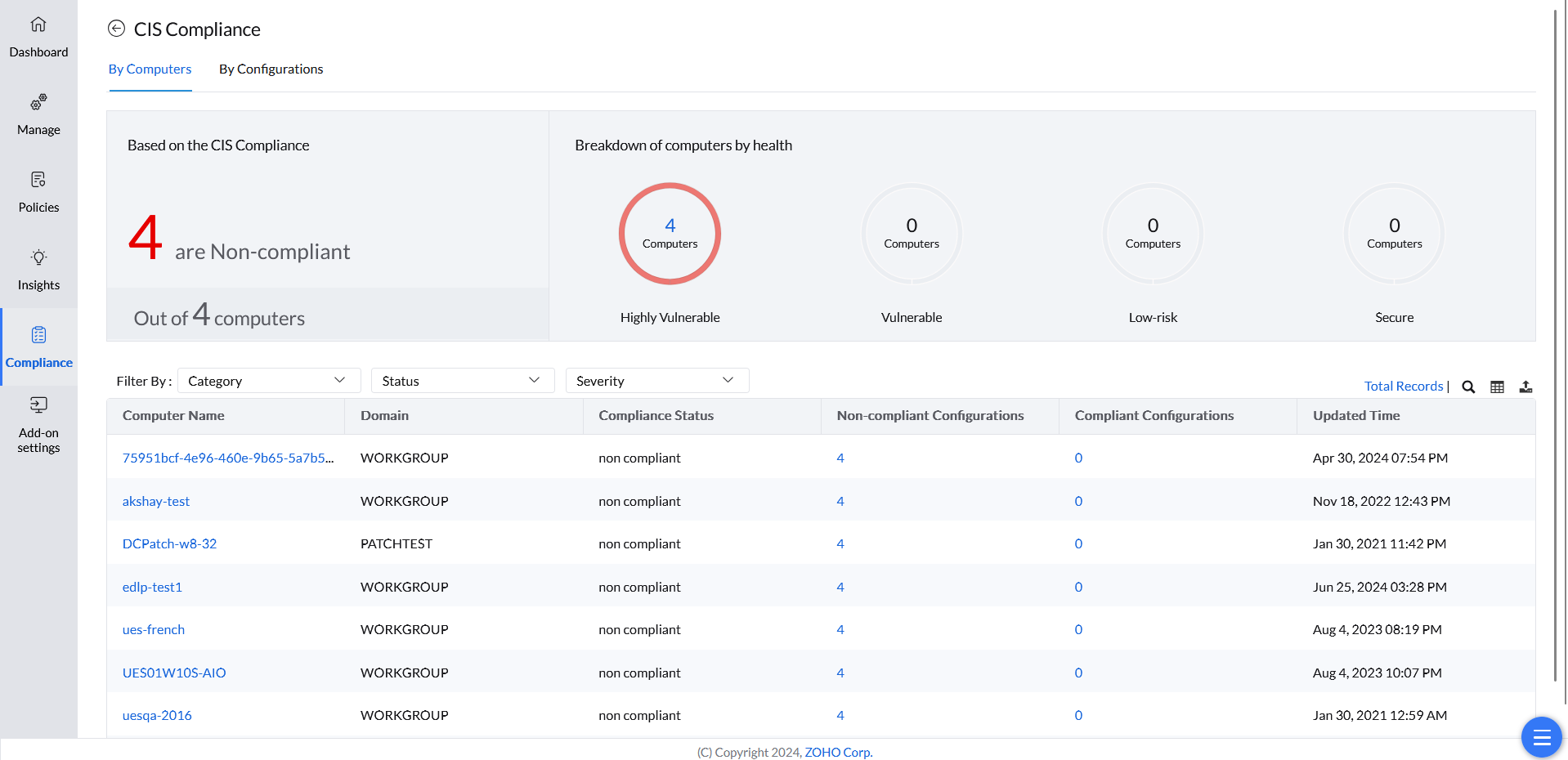Click the search magnifier icon above the table
1568x760 pixels.
[x=1468, y=387]
